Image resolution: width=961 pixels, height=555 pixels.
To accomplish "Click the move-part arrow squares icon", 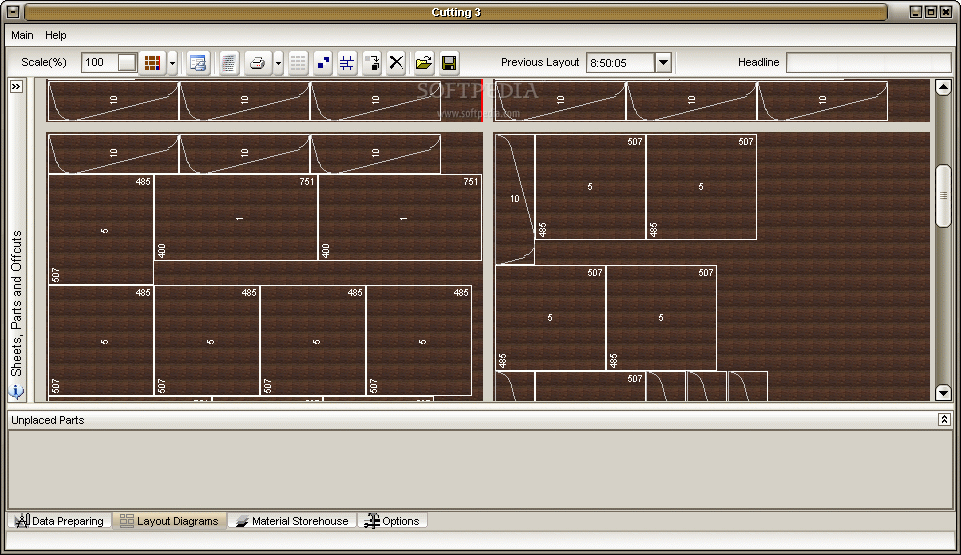I will (371, 62).
